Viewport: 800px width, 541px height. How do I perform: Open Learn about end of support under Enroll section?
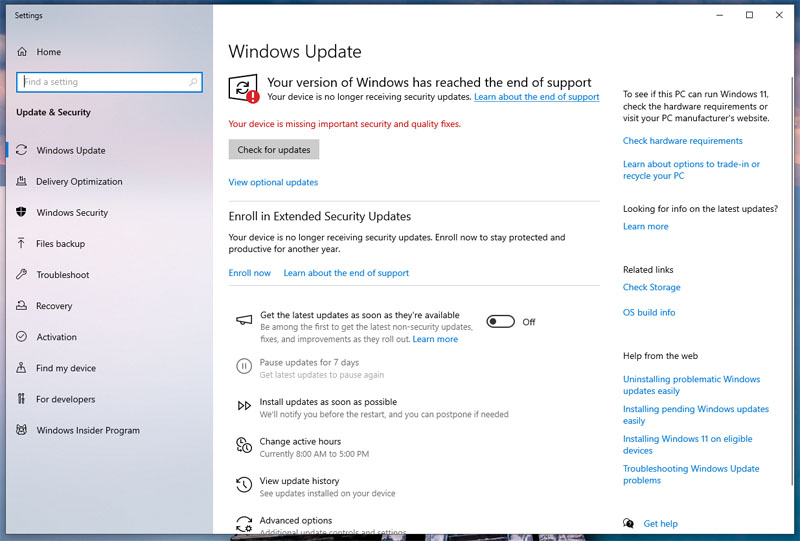pos(346,273)
